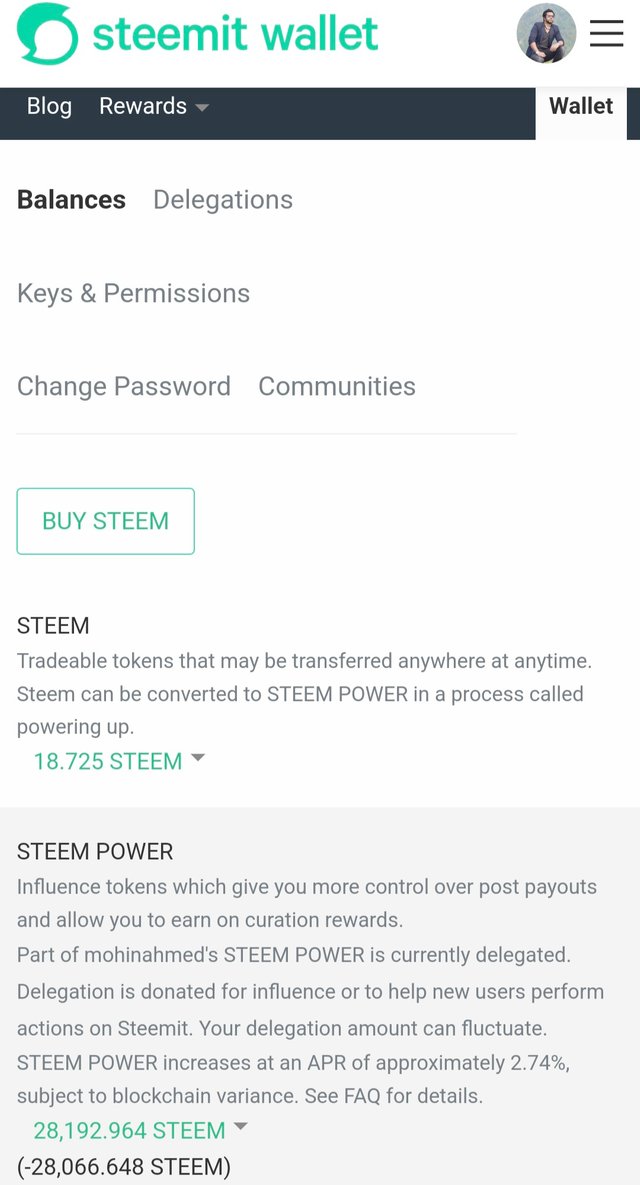Click the arrow next to 28,192.964 STEEM

[240, 1128]
